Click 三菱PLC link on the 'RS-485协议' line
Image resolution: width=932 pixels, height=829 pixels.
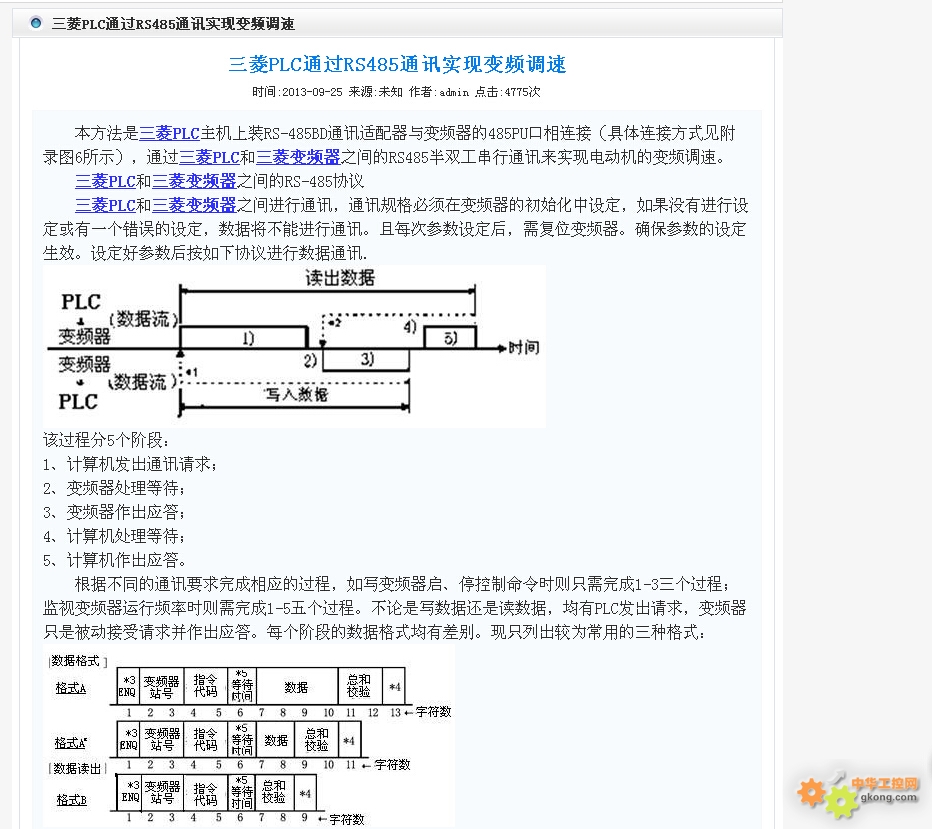(x=105, y=181)
